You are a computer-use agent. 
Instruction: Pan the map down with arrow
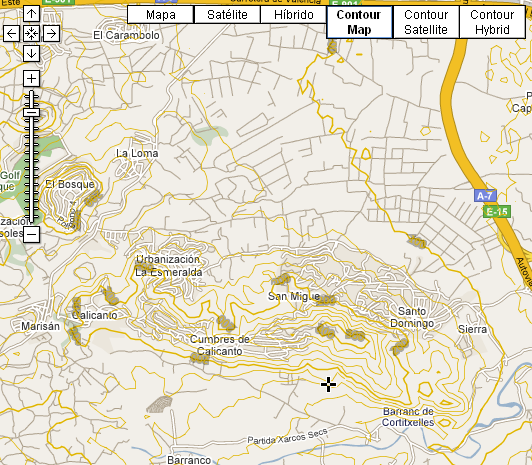pyautogui.click(x=31, y=54)
